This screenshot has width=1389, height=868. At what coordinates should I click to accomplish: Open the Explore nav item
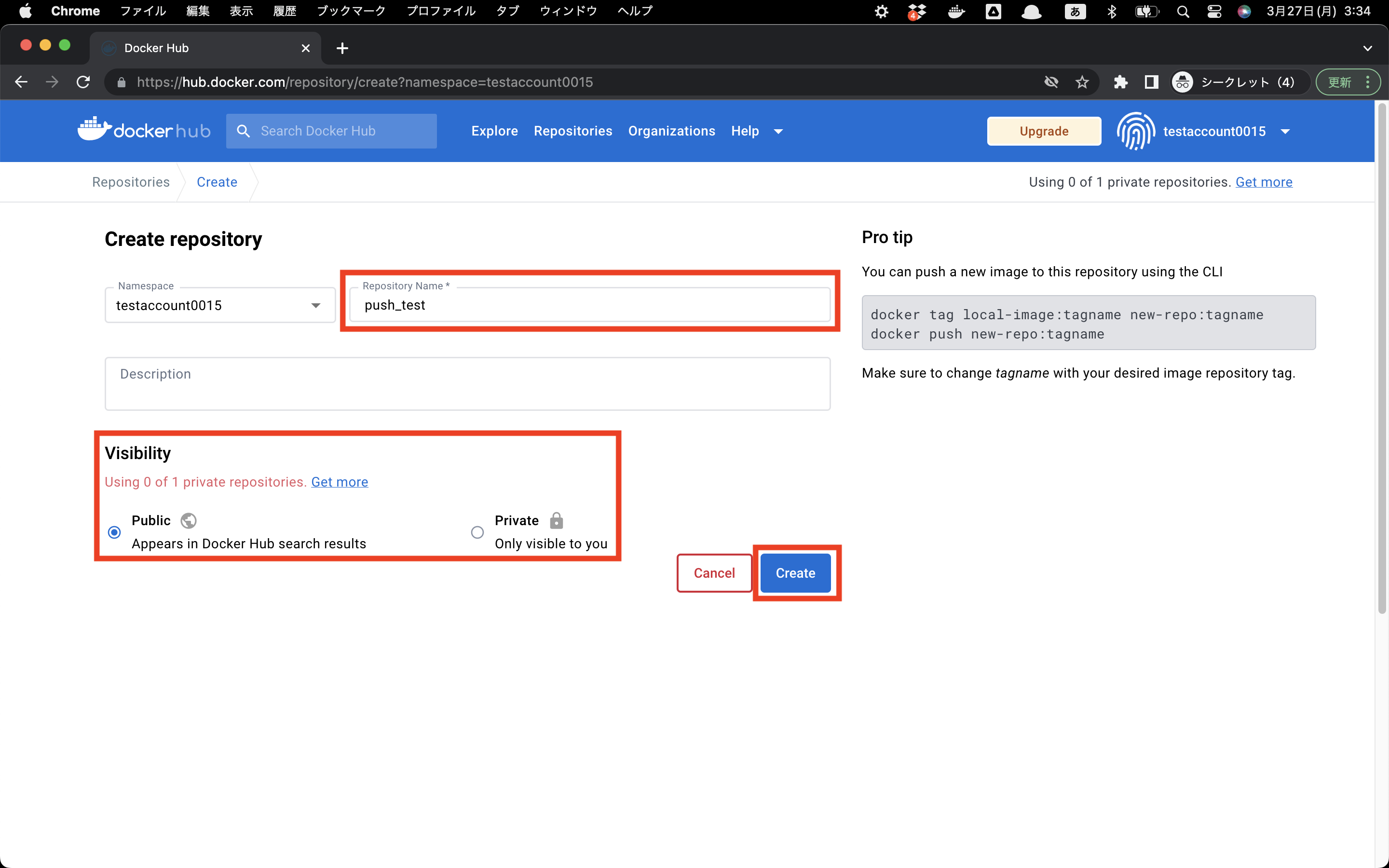(494, 131)
